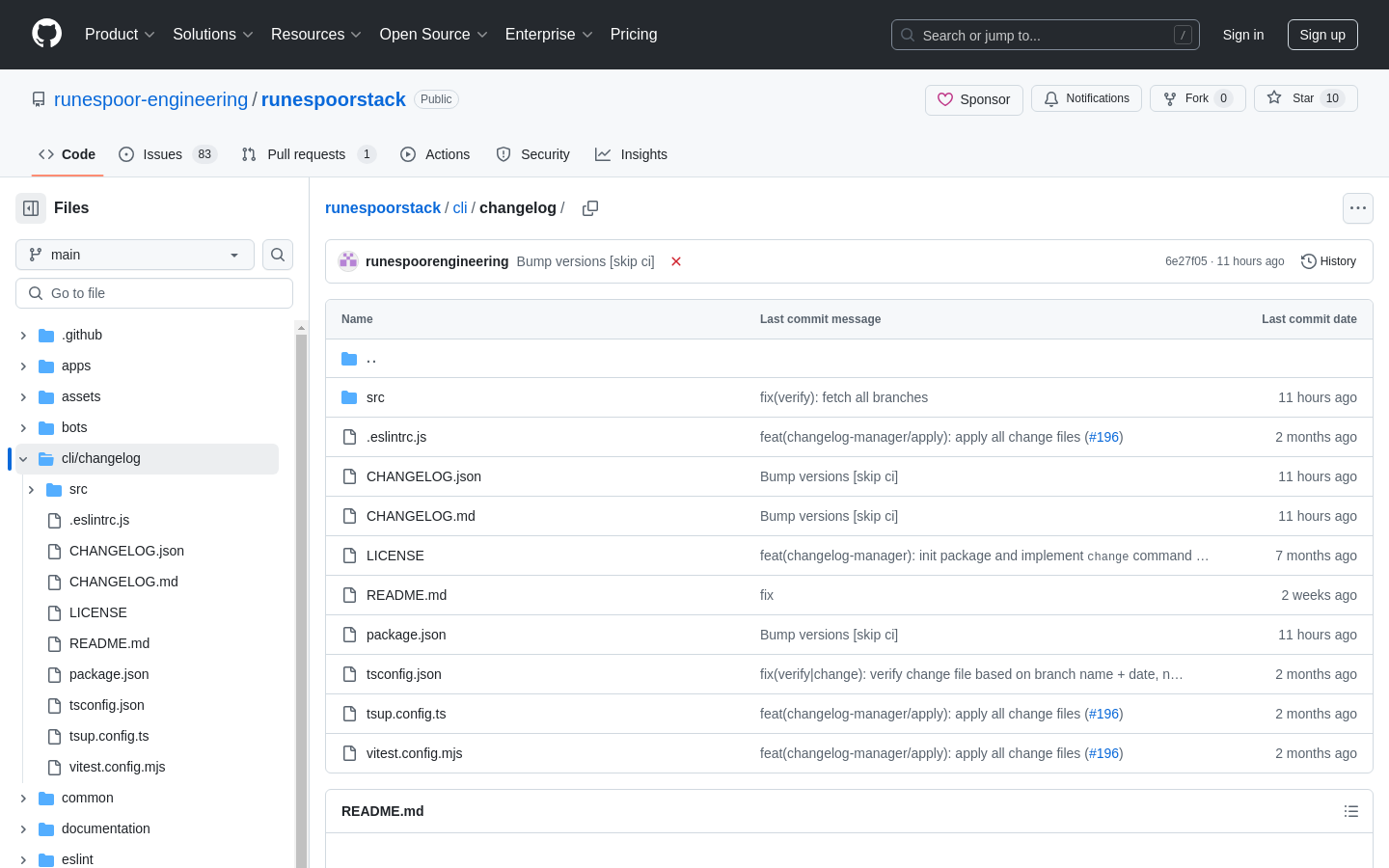
Task: Collapse the cli/changelog folder chevron
Action: [23, 459]
